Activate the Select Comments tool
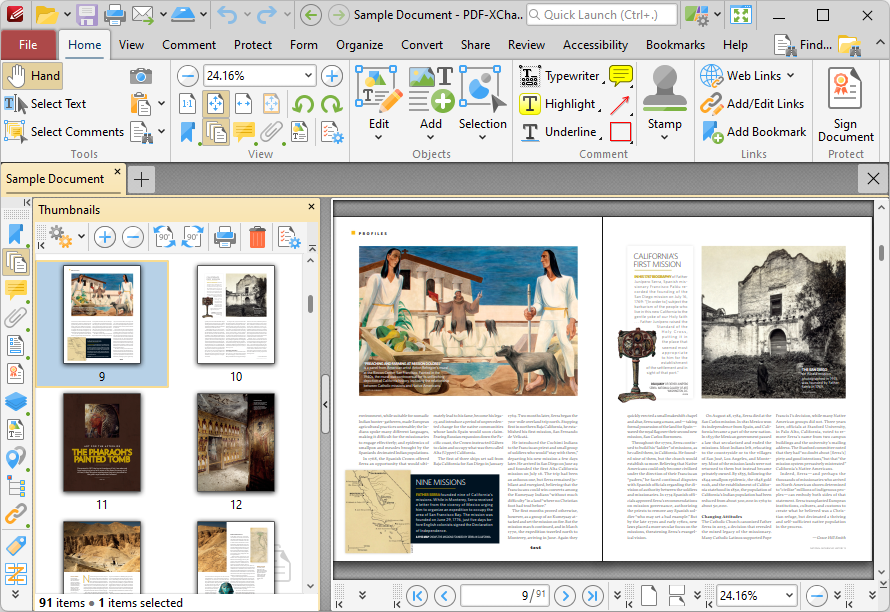This screenshot has height=612, width=890. click(x=64, y=132)
